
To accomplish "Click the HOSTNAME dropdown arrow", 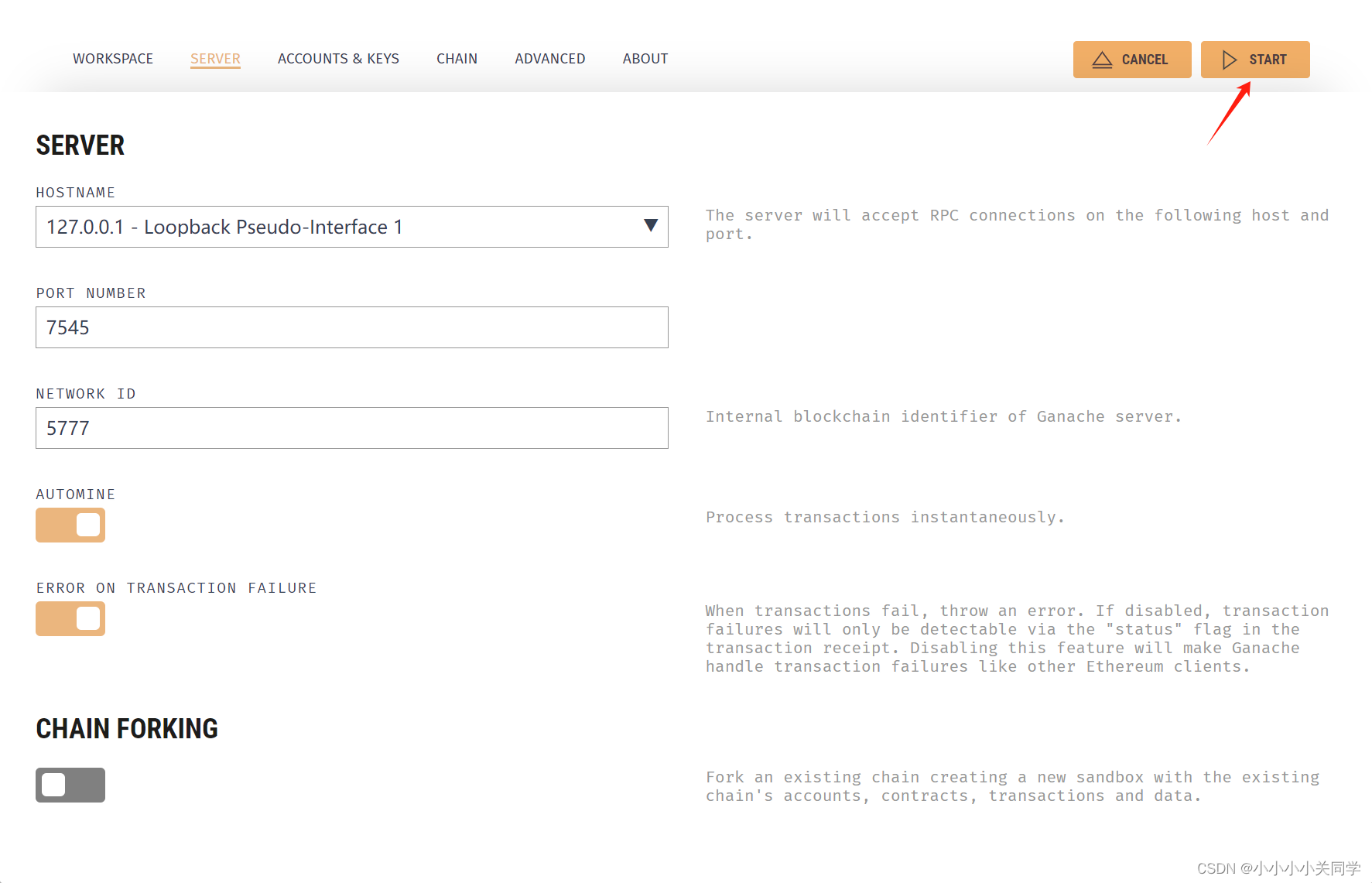I will coord(651,225).
